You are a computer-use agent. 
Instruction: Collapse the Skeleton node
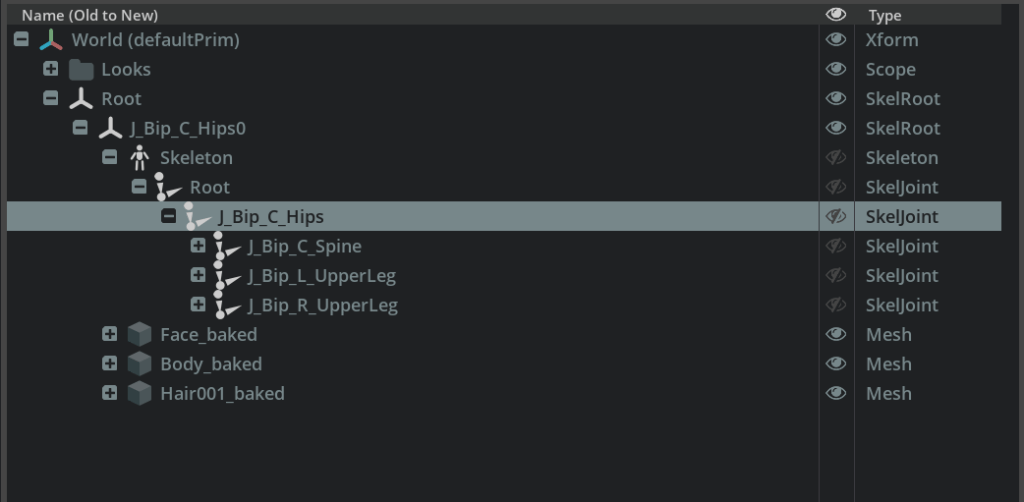tap(110, 158)
